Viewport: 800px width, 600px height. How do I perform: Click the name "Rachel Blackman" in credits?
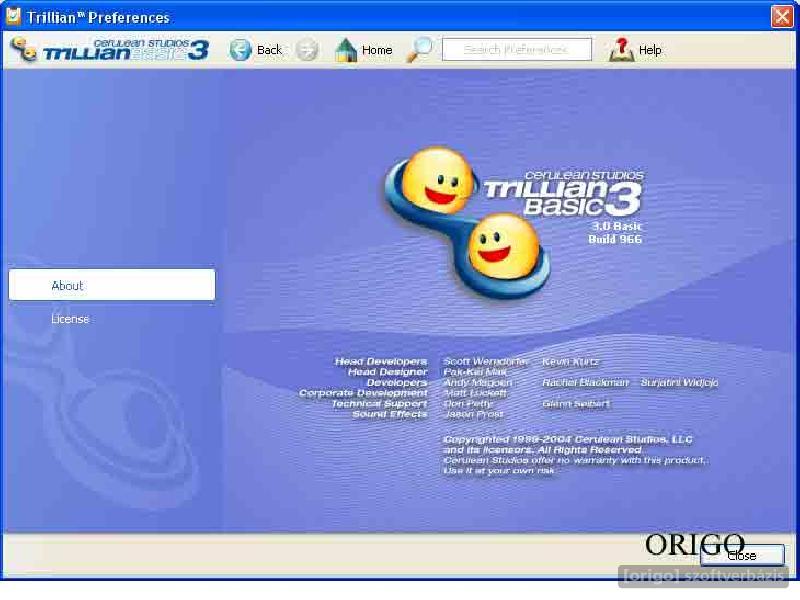(x=585, y=383)
